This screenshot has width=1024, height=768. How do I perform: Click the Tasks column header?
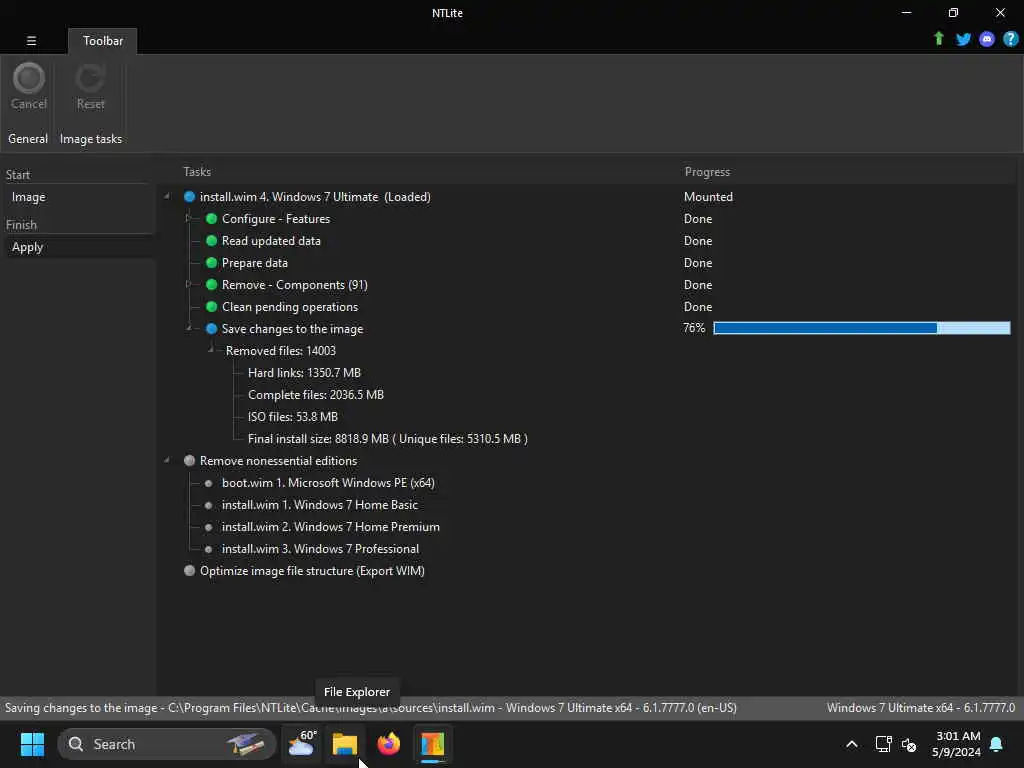click(x=197, y=172)
